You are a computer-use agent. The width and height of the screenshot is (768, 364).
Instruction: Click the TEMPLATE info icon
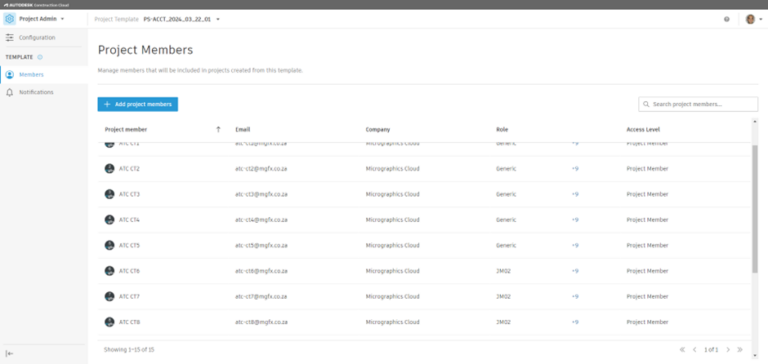click(40, 57)
